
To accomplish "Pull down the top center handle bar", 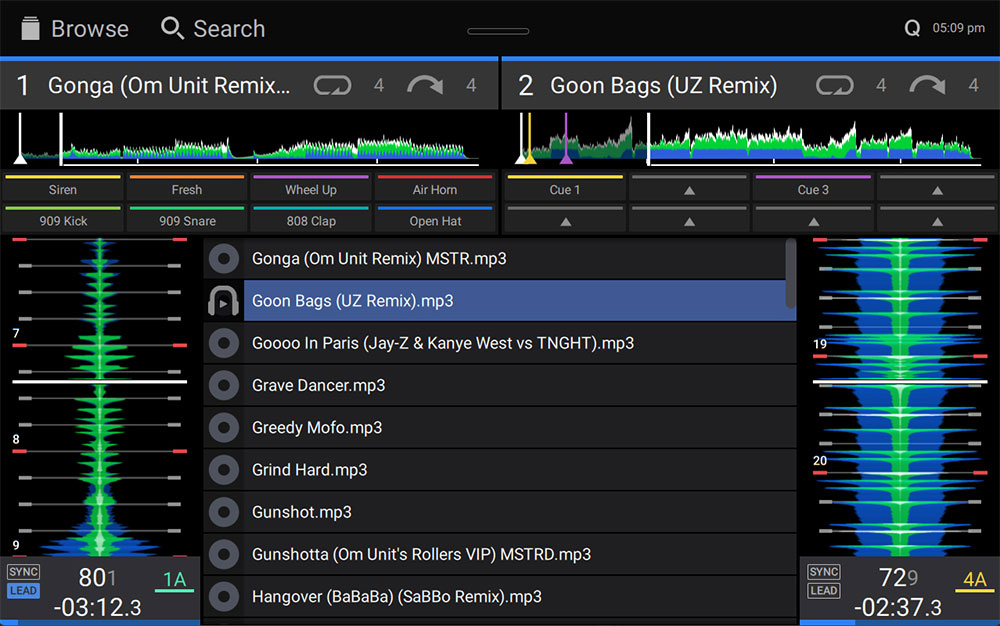I will pyautogui.click(x=498, y=31).
